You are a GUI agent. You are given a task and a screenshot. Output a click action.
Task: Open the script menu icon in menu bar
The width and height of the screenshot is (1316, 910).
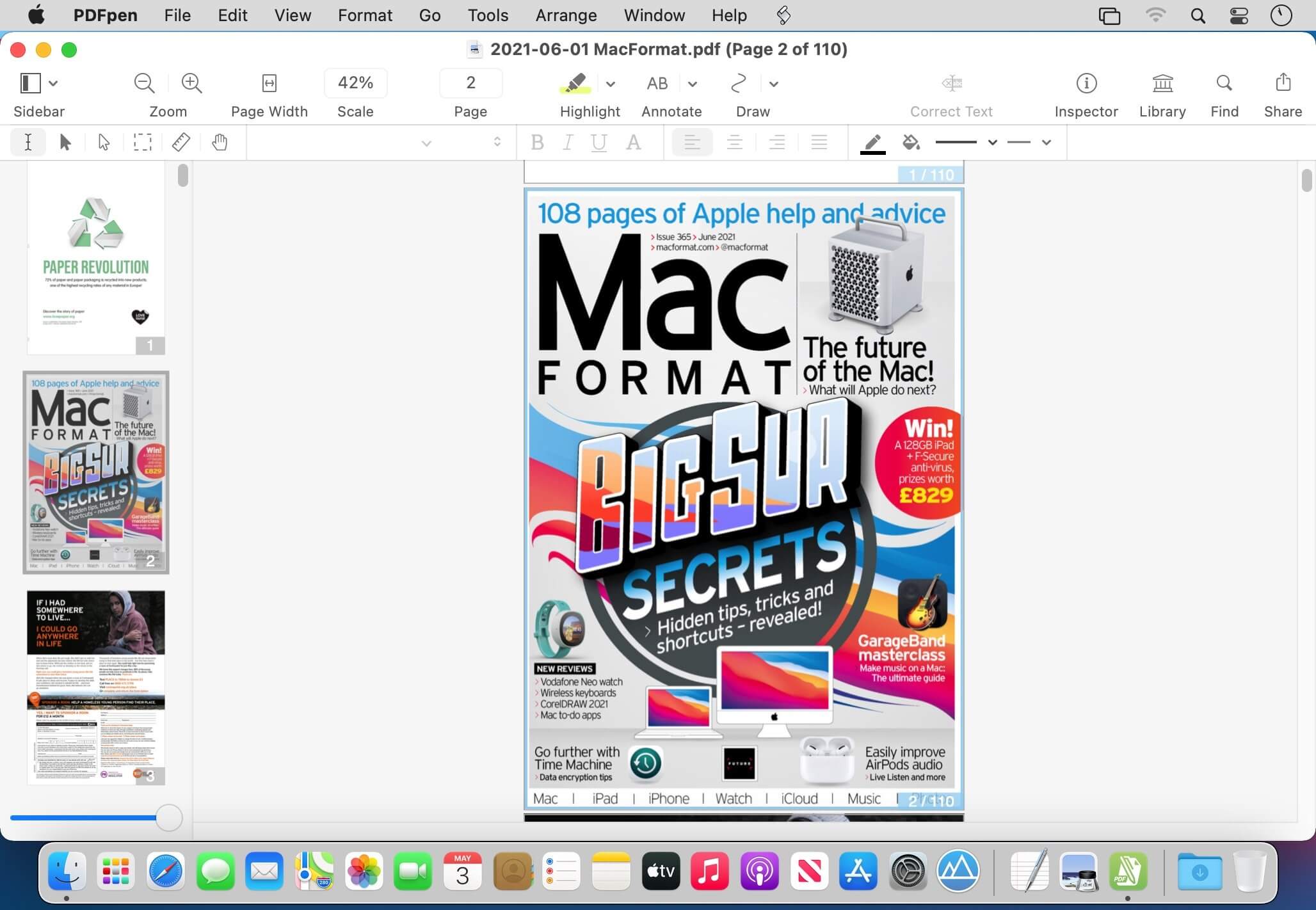783,15
